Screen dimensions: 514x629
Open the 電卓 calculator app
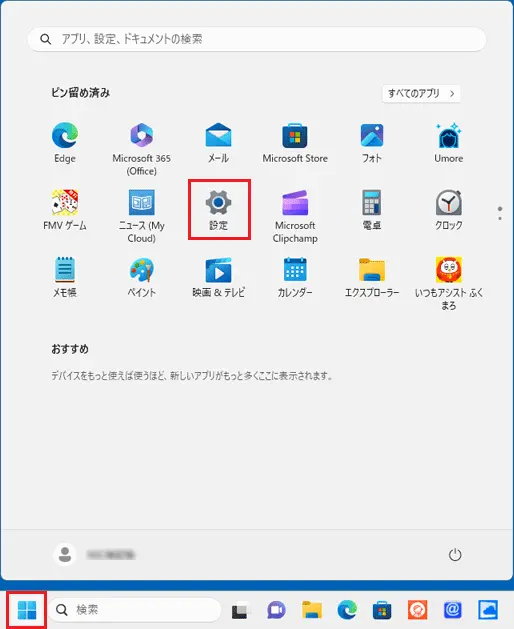click(x=372, y=209)
